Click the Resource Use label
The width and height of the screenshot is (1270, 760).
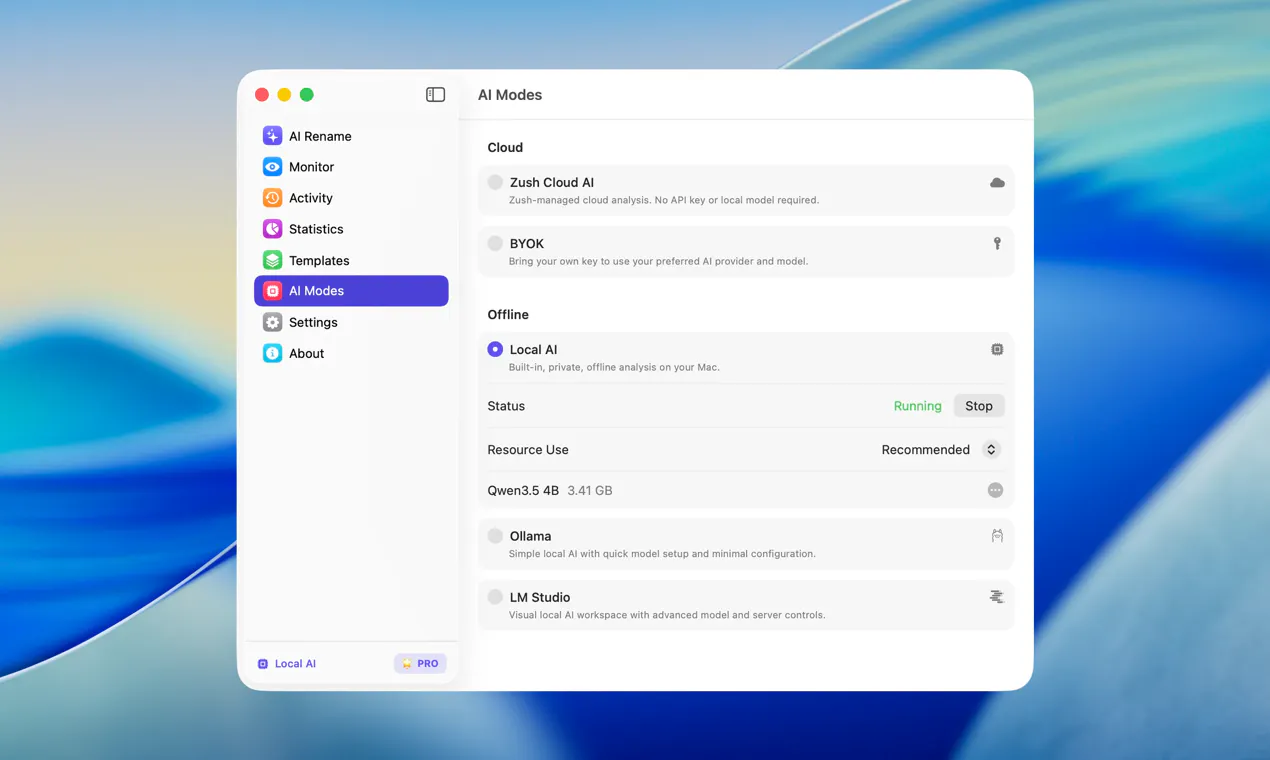click(528, 450)
